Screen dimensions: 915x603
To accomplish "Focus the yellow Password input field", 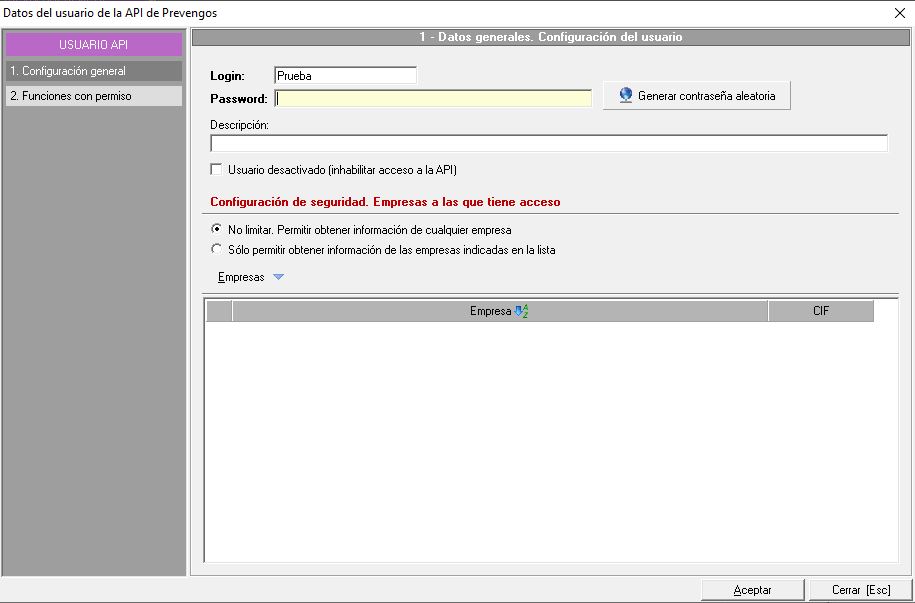I will coord(433,98).
